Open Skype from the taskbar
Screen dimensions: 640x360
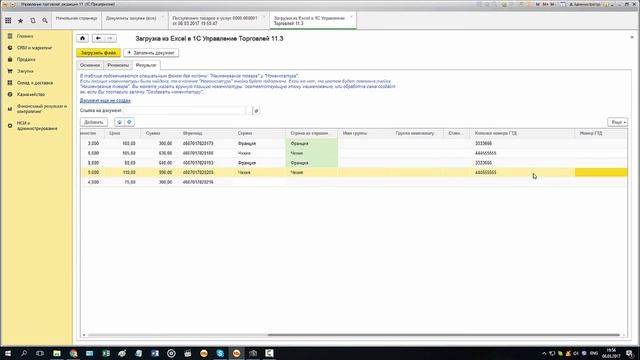pos(220,353)
